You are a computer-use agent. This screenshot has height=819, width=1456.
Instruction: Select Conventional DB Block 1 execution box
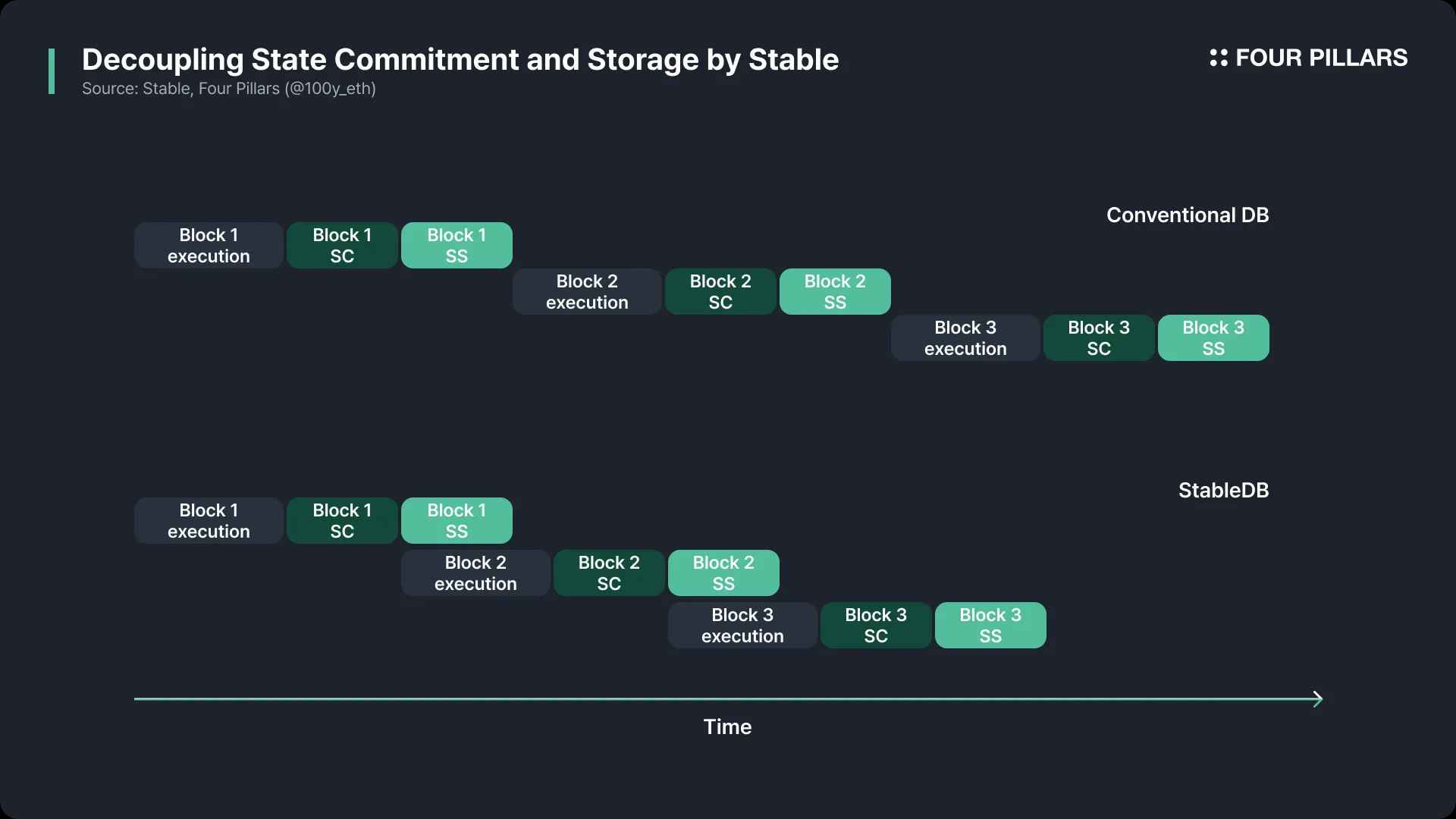coord(209,245)
